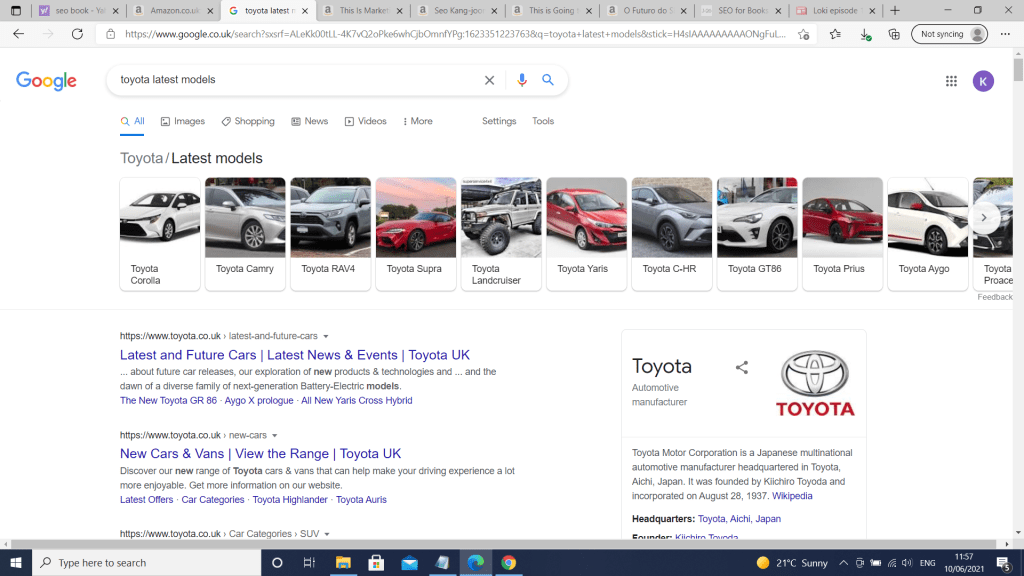Switch to the News results tab

click(x=310, y=121)
